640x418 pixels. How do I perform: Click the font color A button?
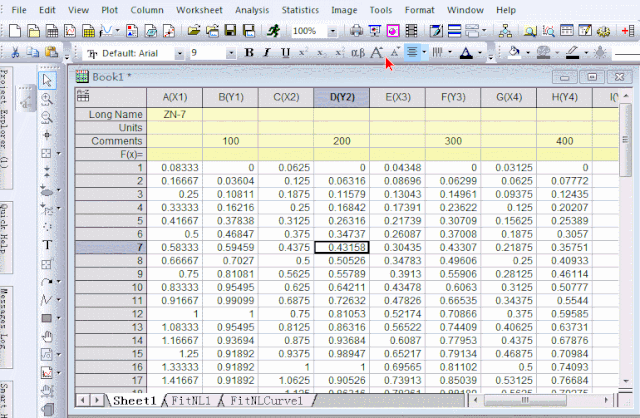466,52
